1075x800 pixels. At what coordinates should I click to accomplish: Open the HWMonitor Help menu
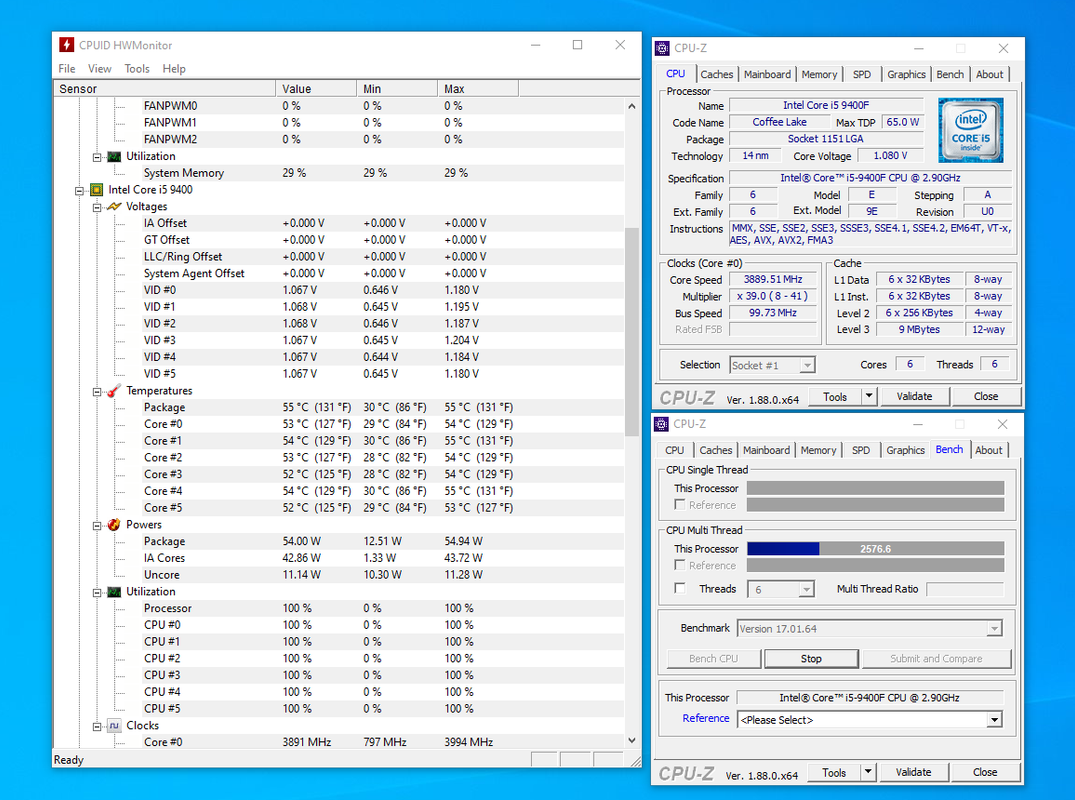tap(173, 69)
